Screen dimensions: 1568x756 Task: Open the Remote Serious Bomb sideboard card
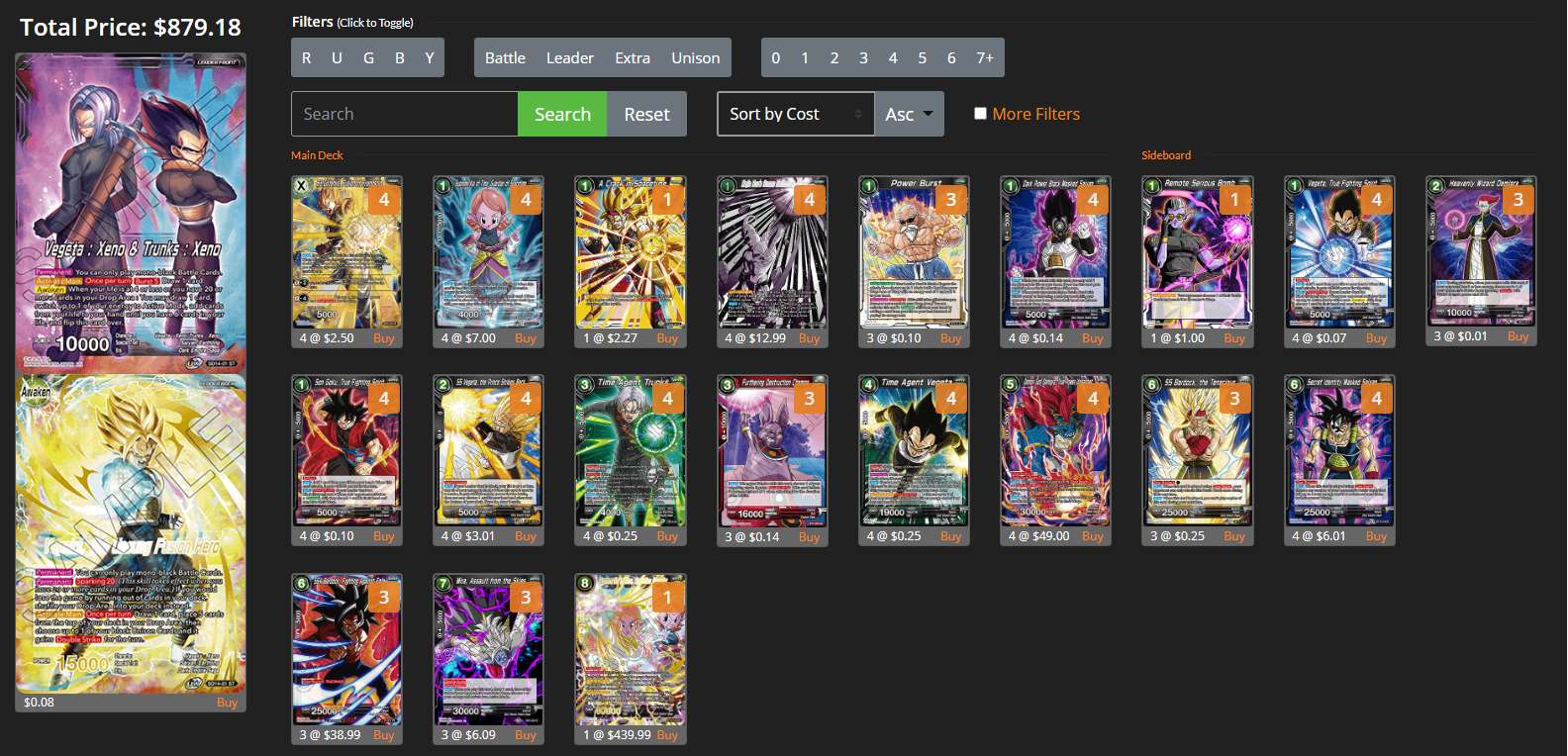pos(1197,252)
